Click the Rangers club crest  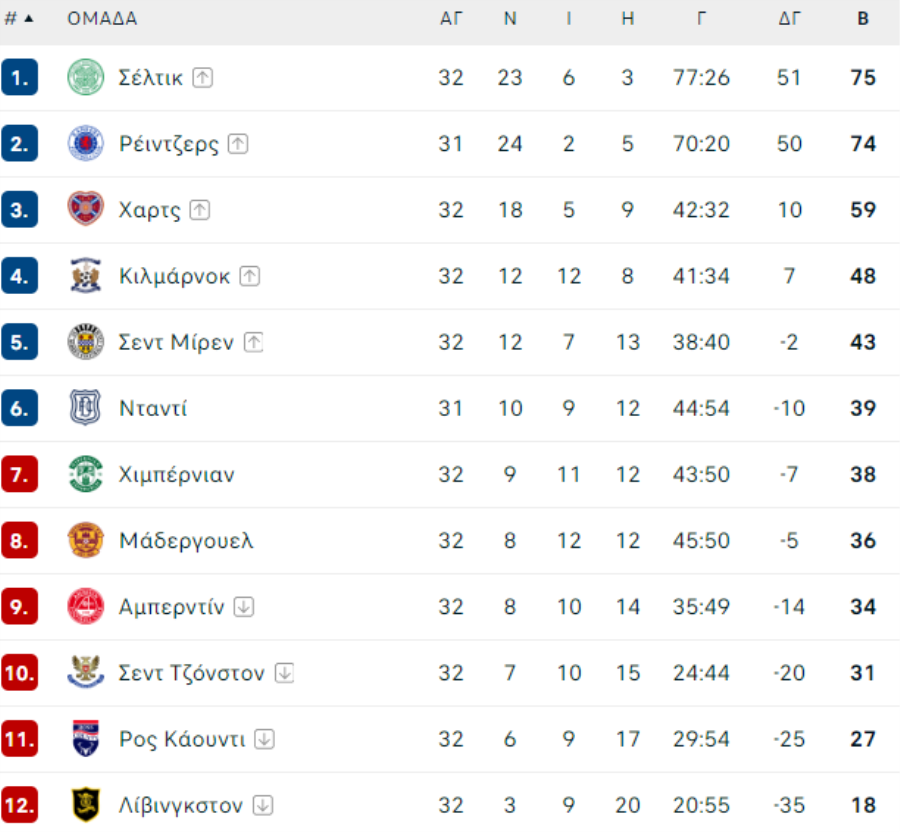coord(86,143)
